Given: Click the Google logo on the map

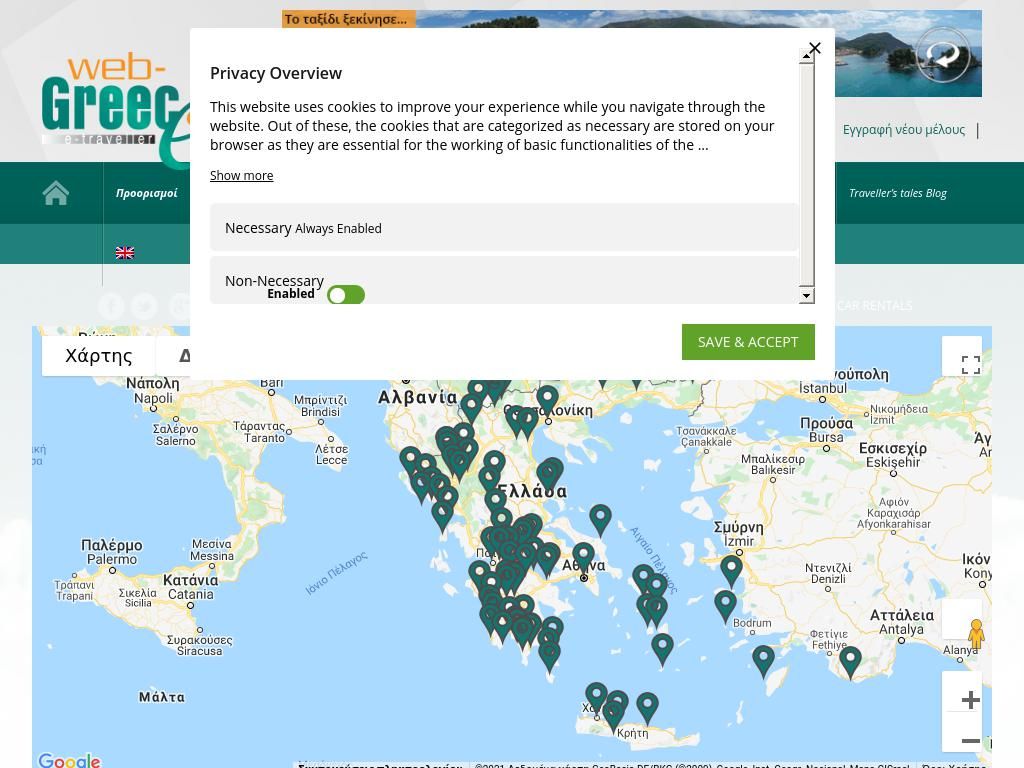Looking at the screenshot, I should tap(69, 760).
